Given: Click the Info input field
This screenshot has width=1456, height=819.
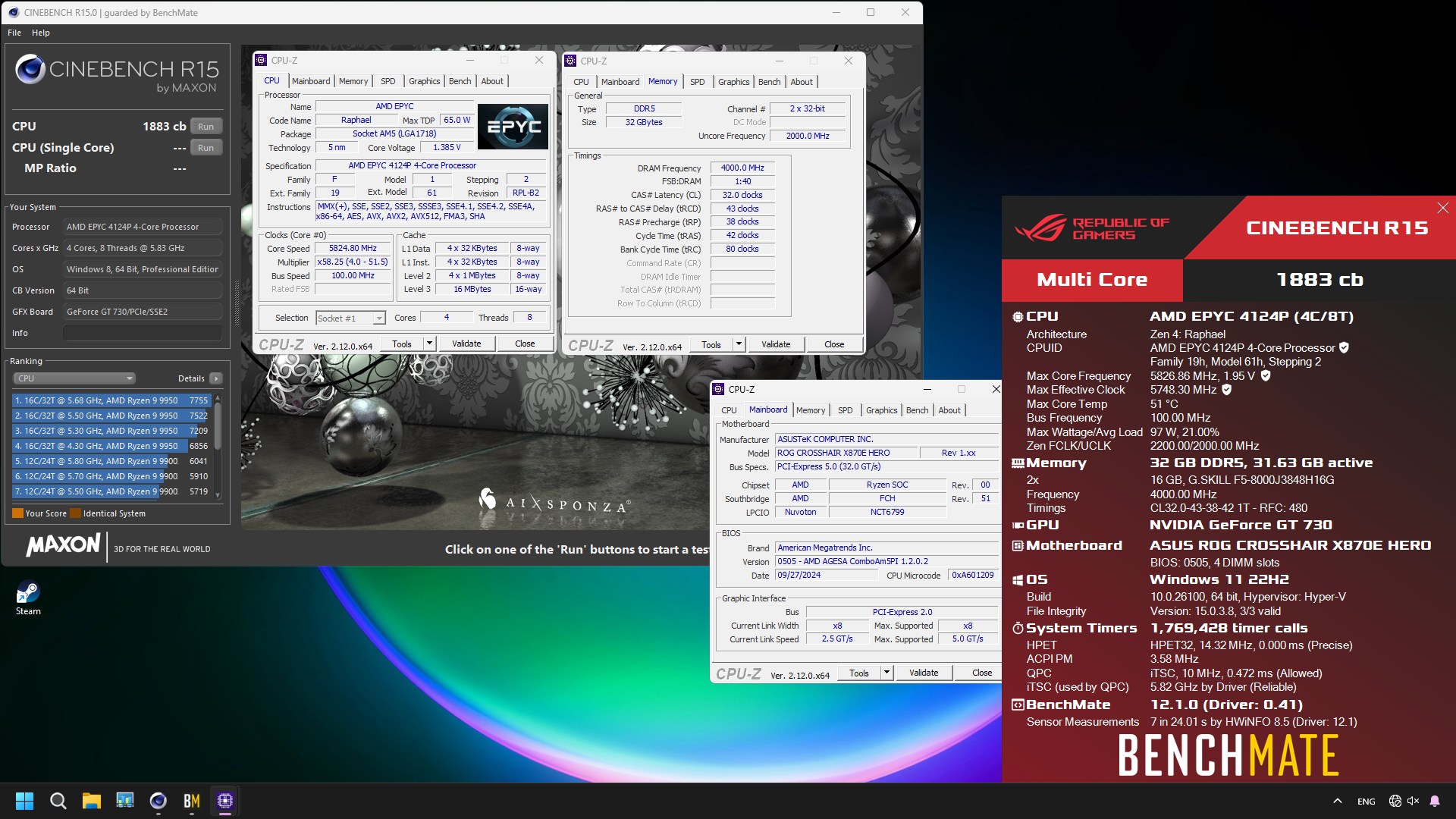Looking at the screenshot, I should (x=143, y=333).
